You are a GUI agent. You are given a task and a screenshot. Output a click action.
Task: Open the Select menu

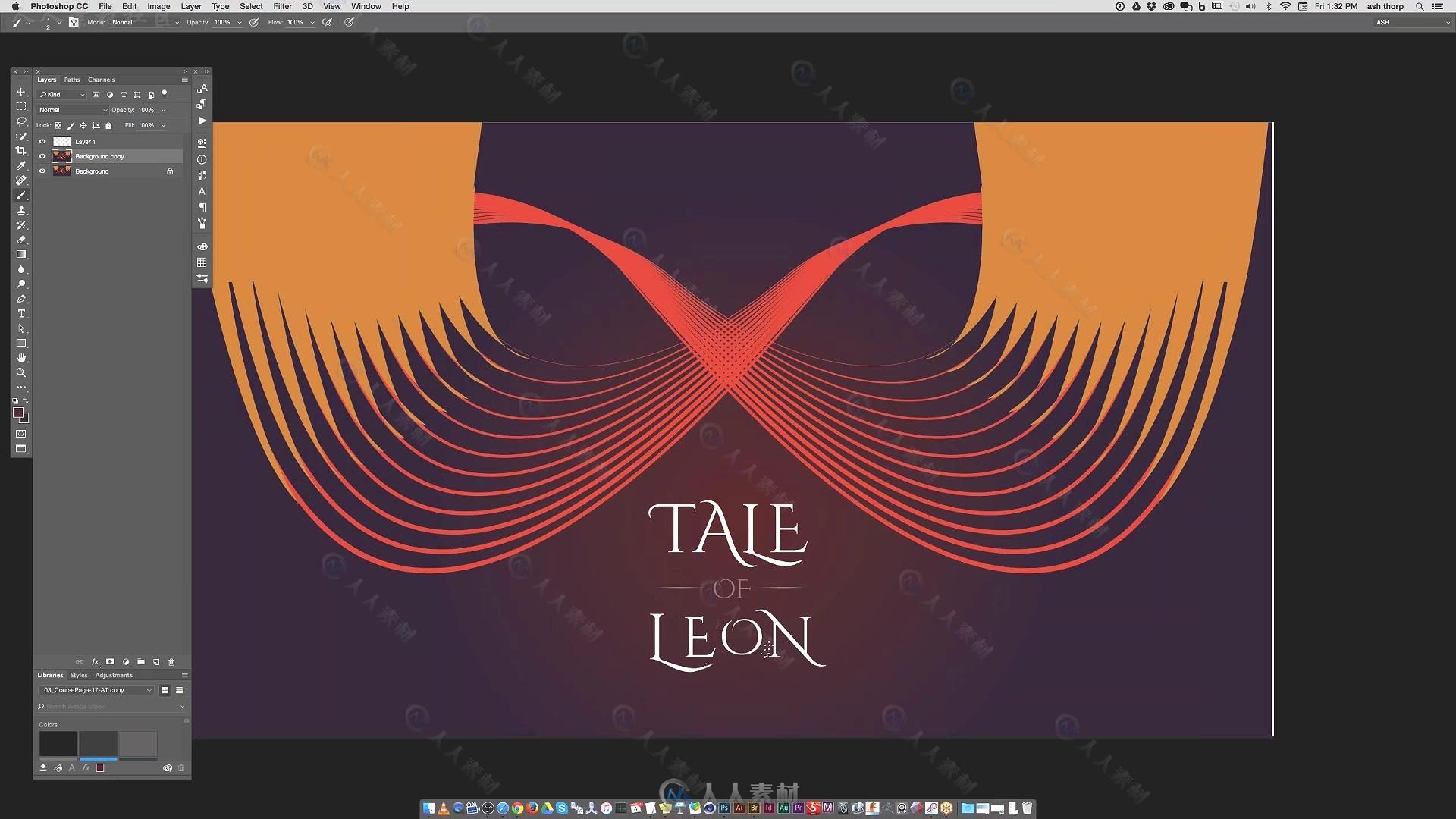pos(250,6)
